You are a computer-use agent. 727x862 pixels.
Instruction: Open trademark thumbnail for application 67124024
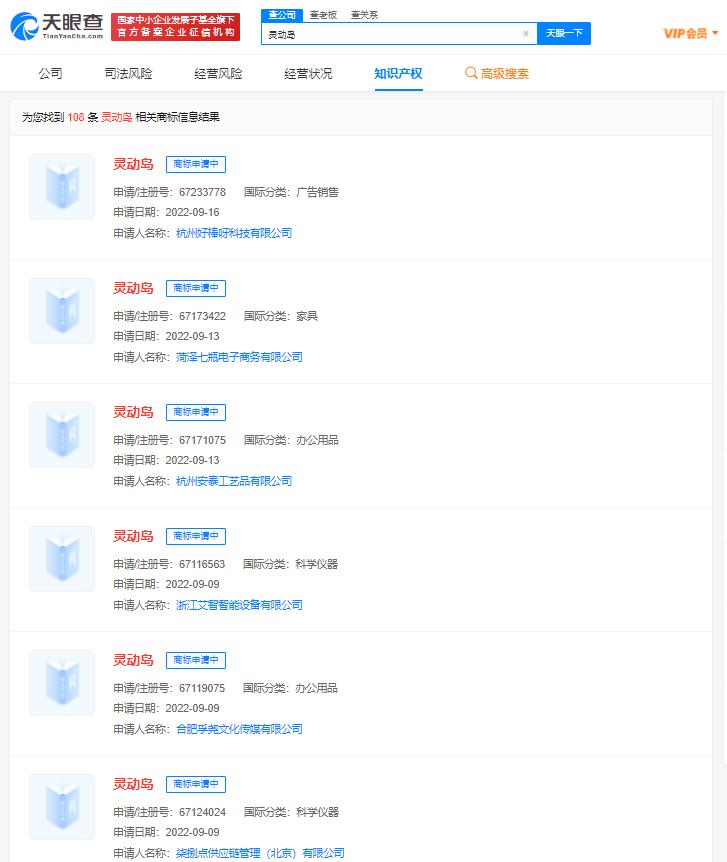click(x=62, y=806)
